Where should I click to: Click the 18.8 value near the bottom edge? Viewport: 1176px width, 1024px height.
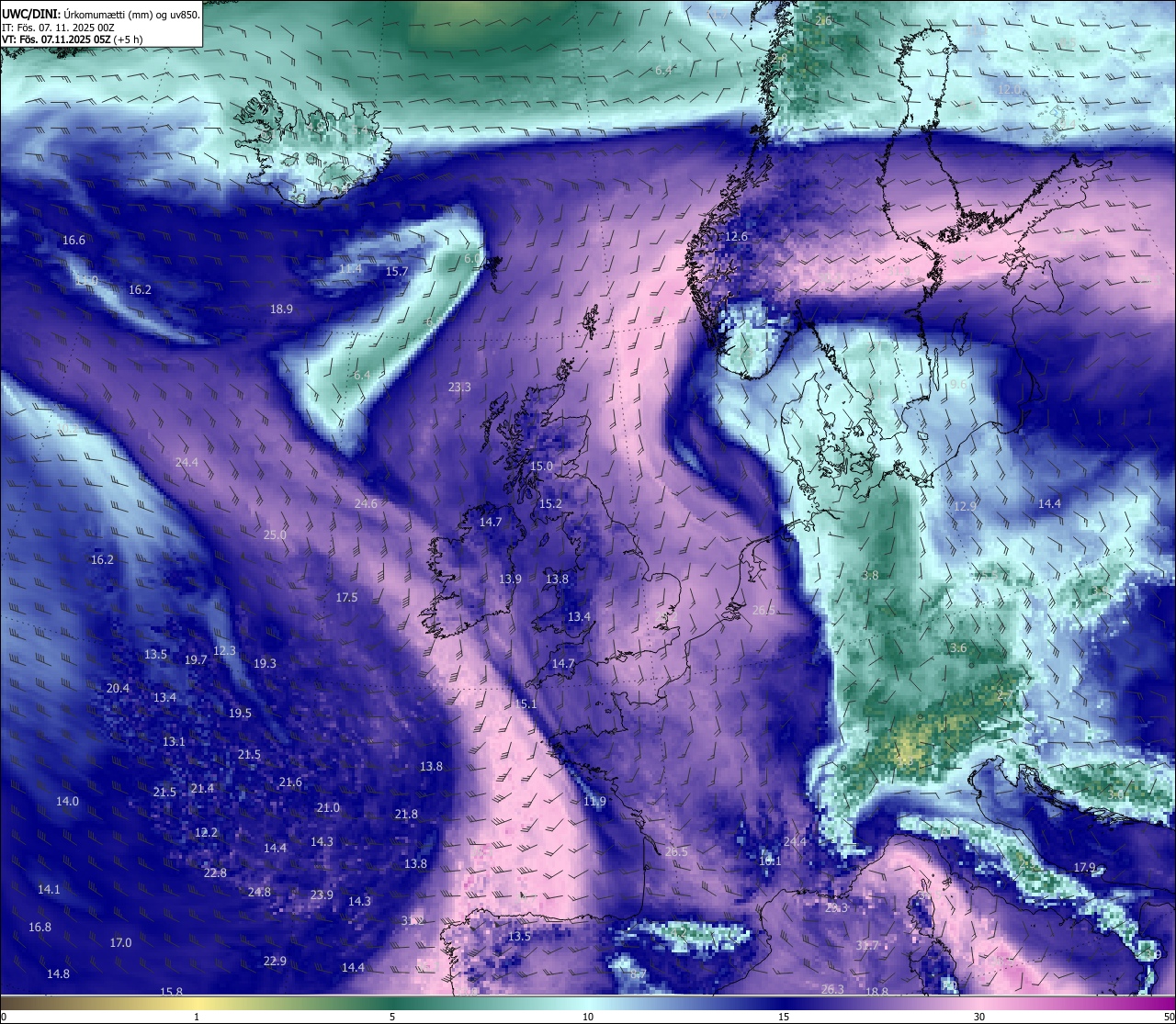877,992
